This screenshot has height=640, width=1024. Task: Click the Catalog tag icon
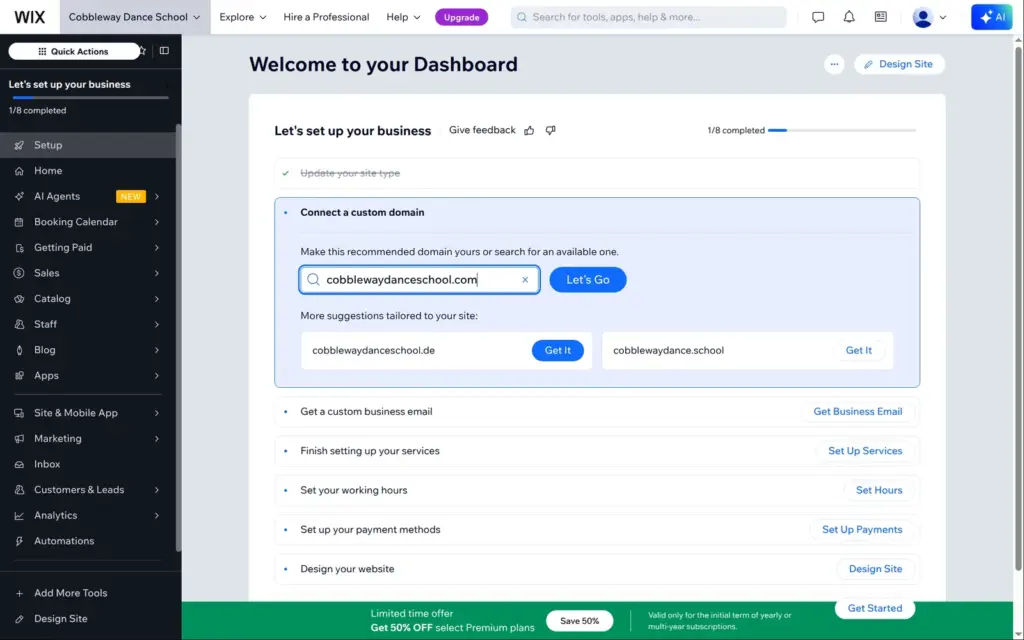(x=19, y=298)
